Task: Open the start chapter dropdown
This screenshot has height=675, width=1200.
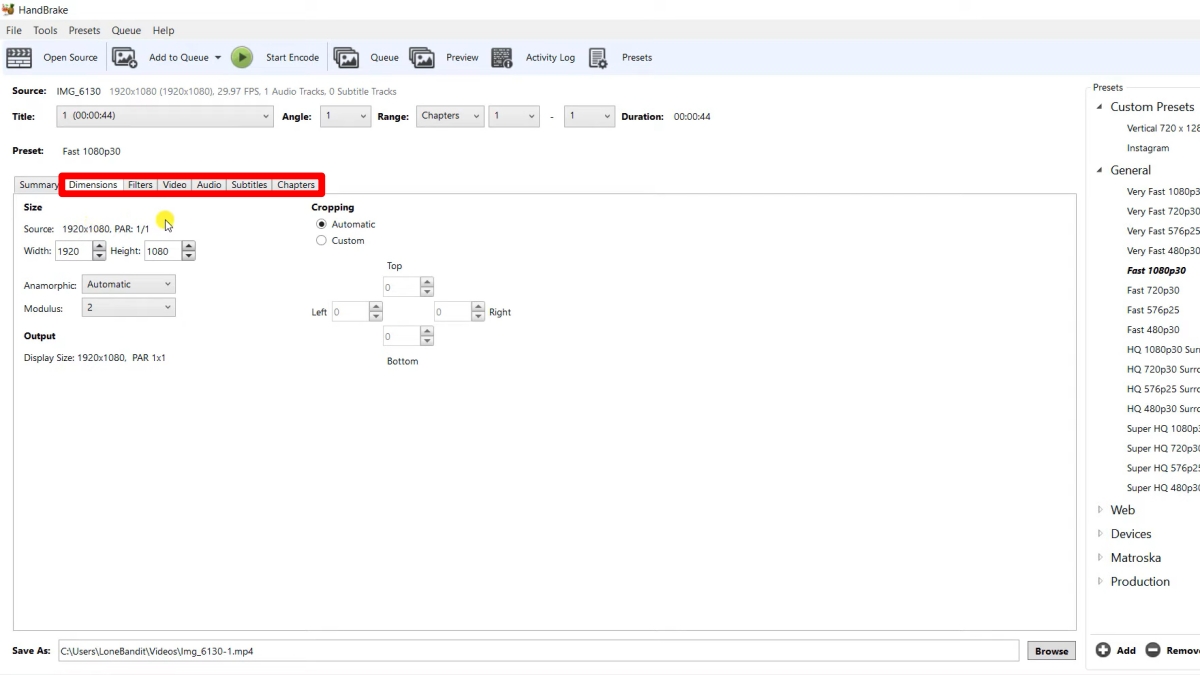Action: tap(514, 116)
